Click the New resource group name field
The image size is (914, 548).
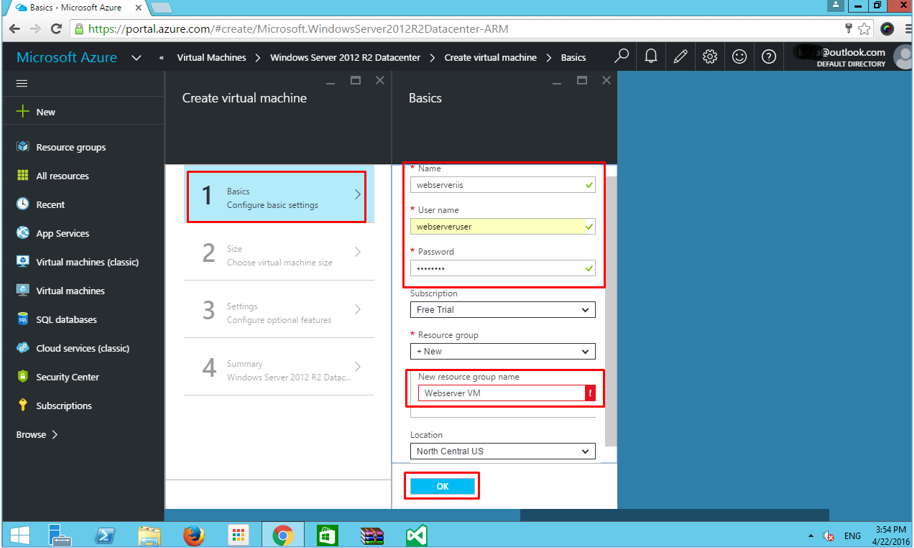[x=506, y=393]
